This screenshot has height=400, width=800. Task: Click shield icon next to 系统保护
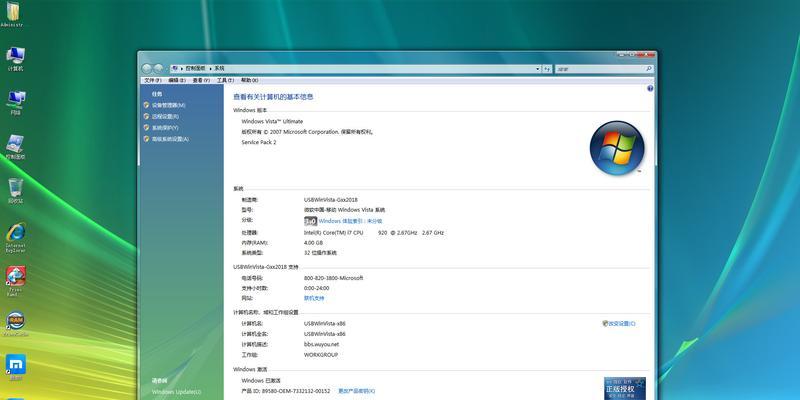[x=146, y=128]
